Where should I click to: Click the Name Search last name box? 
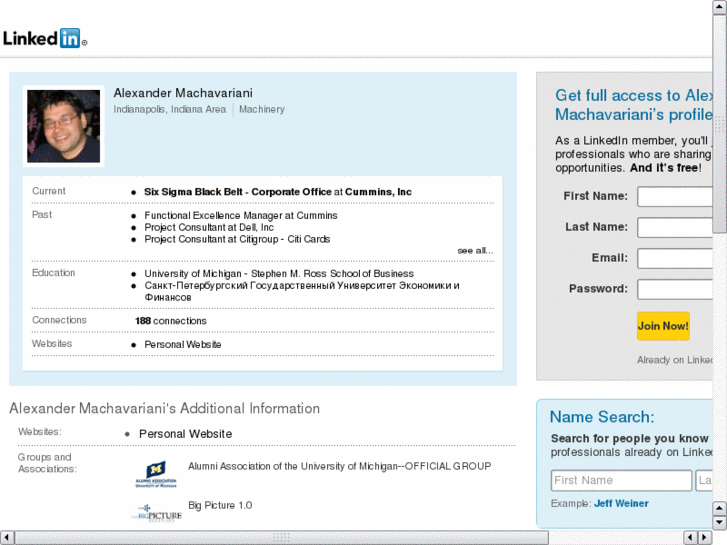[x=704, y=481]
